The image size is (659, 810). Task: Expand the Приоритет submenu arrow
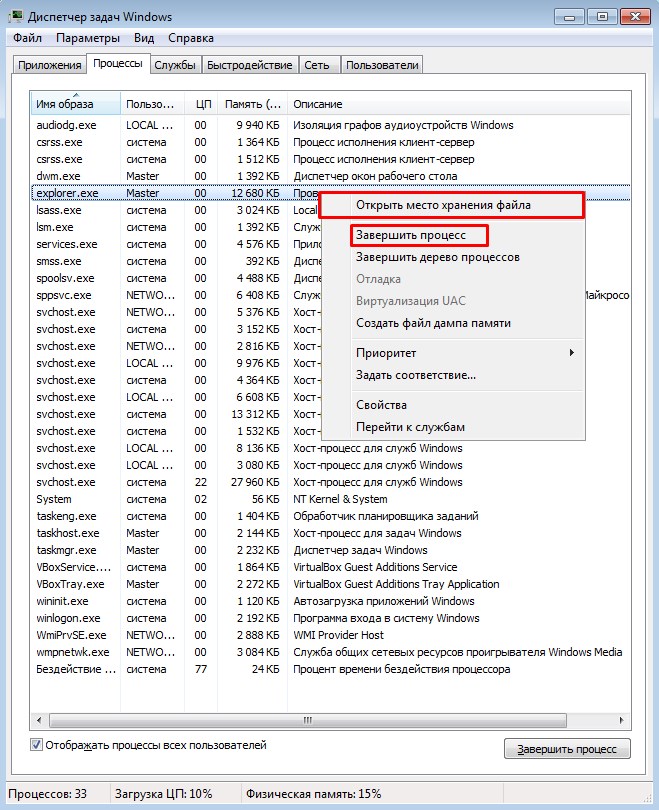pyautogui.click(x=571, y=353)
